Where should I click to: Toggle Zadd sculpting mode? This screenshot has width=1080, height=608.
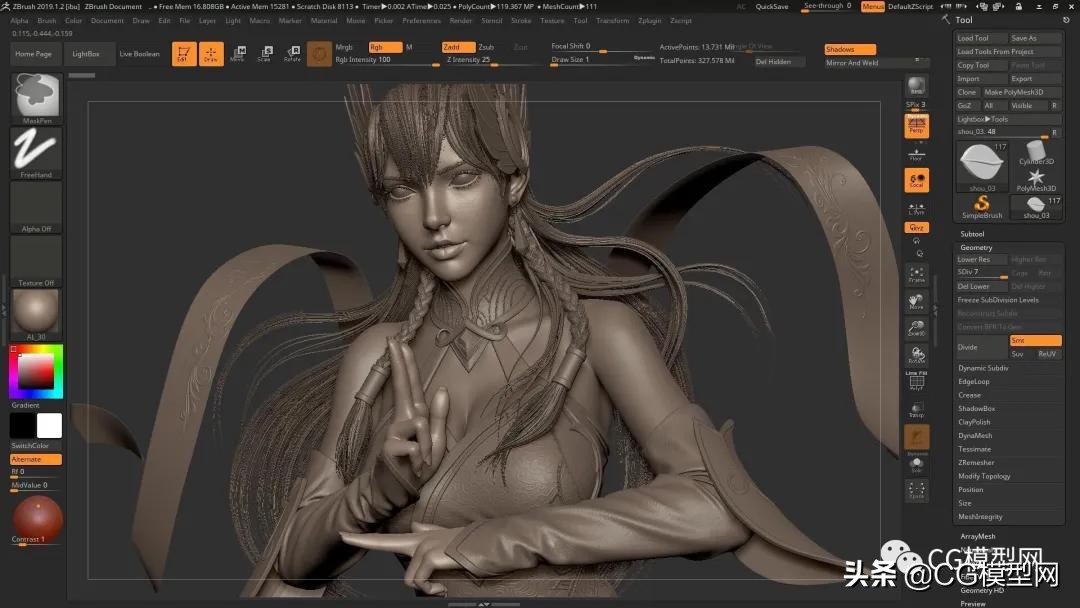click(457, 46)
